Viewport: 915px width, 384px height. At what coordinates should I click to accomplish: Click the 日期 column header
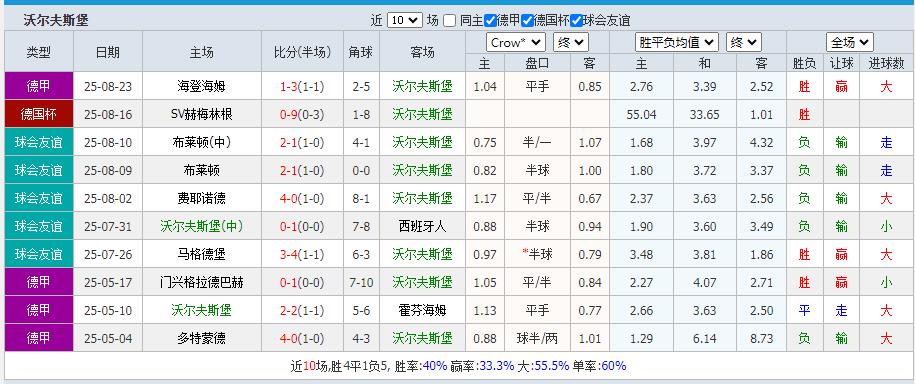point(108,53)
